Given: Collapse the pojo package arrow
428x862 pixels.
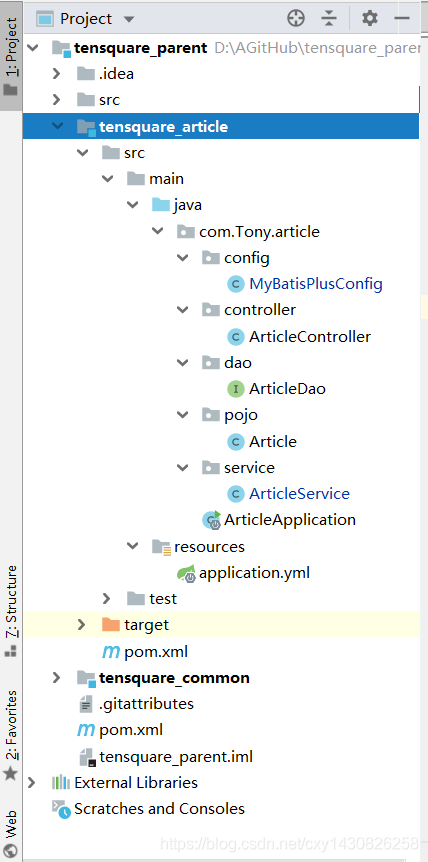Looking at the screenshot, I should click(x=182, y=415).
